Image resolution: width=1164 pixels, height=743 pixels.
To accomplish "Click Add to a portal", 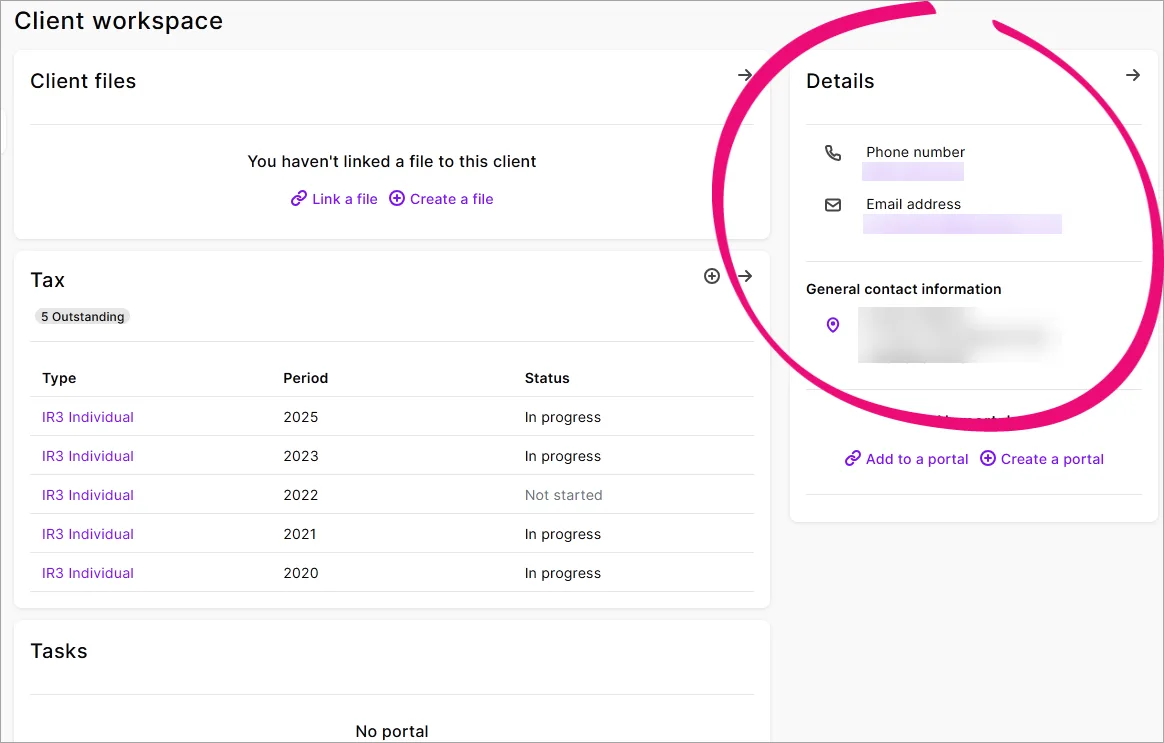I will [915, 458].
